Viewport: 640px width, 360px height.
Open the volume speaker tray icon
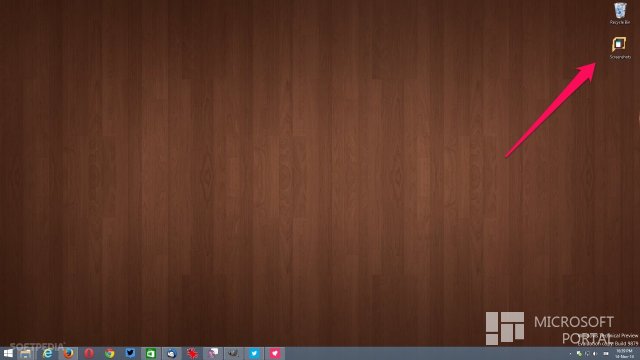(x=595, y=353)
